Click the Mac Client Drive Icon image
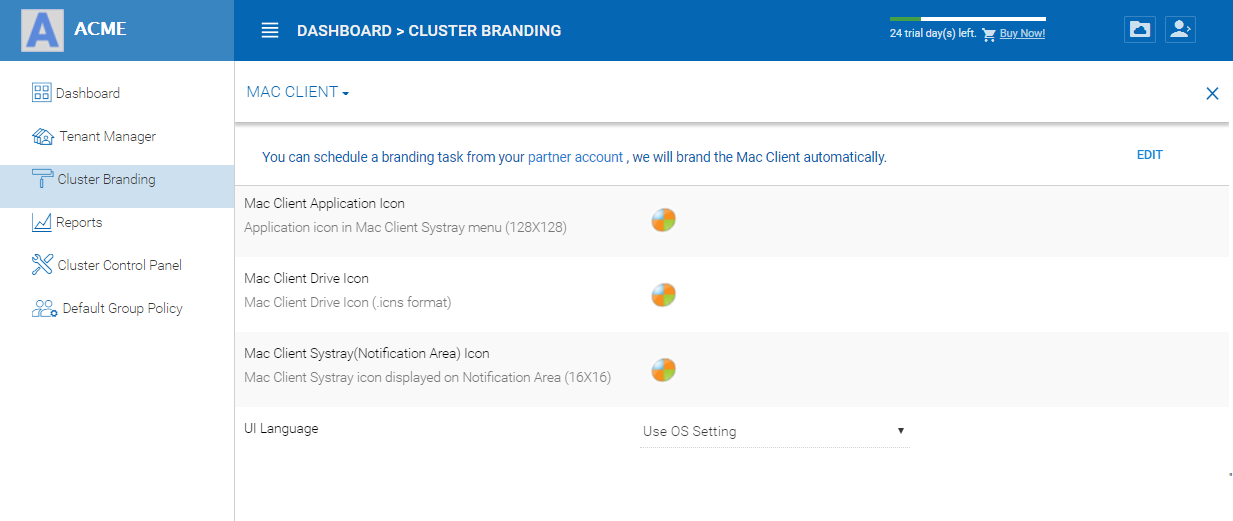Viewport: 1233px width, 521px height. pyautogui.click(x=663, y=295)
